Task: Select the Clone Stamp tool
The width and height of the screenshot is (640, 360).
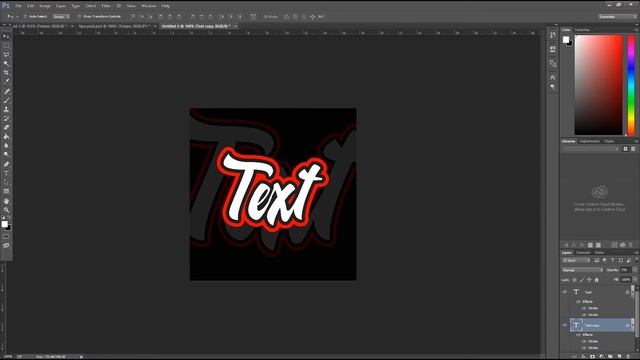Action: pyautogui.click(x=6, y=109)
